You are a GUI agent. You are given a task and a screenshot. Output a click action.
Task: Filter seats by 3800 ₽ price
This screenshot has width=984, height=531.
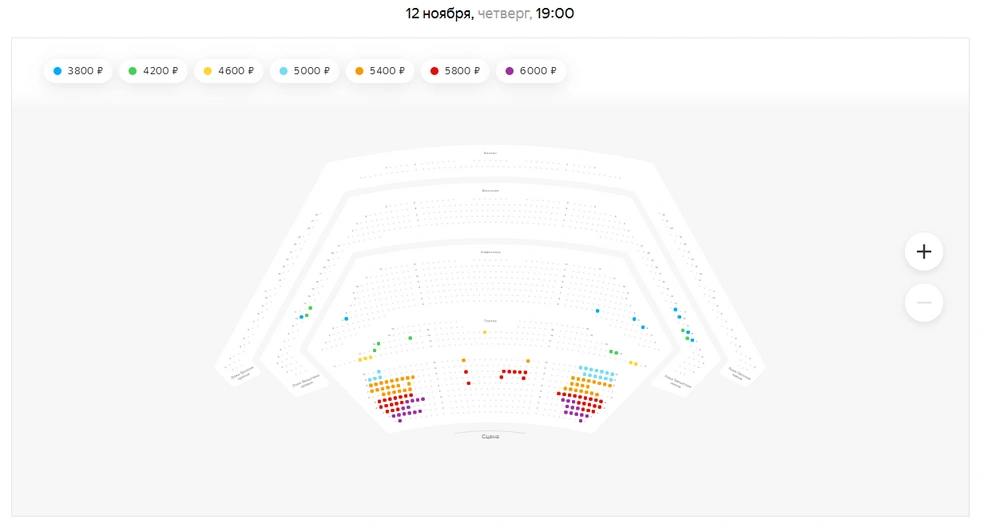pyautogui.click(x=78, y=71)
